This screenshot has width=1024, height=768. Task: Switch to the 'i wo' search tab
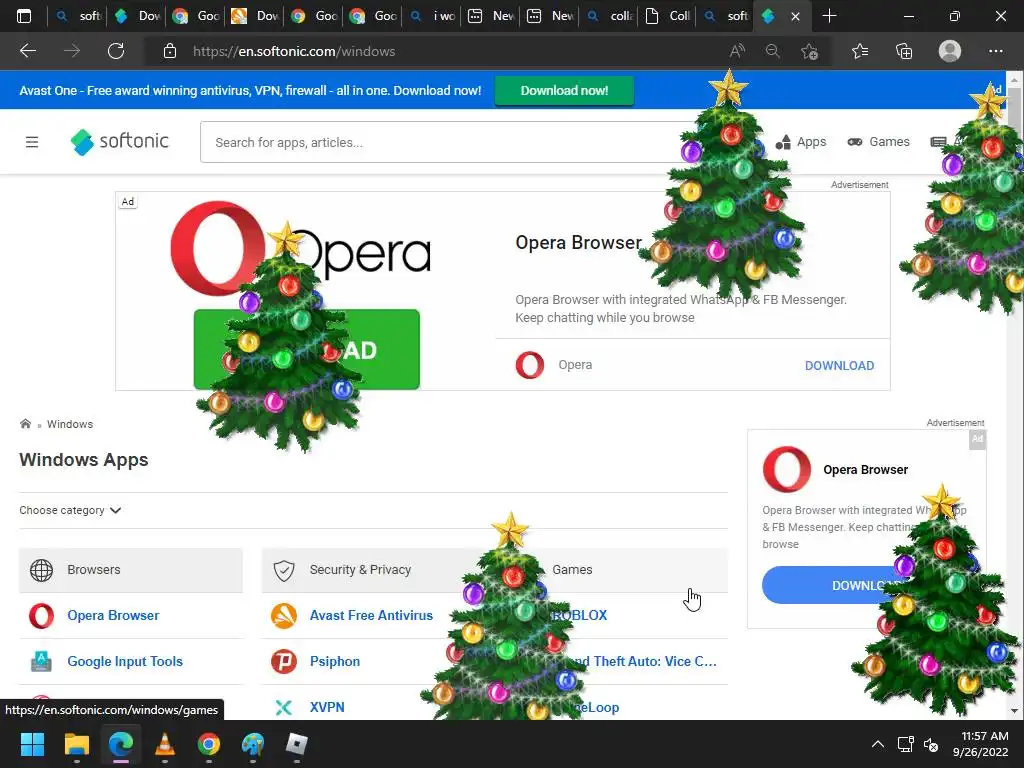432,16
